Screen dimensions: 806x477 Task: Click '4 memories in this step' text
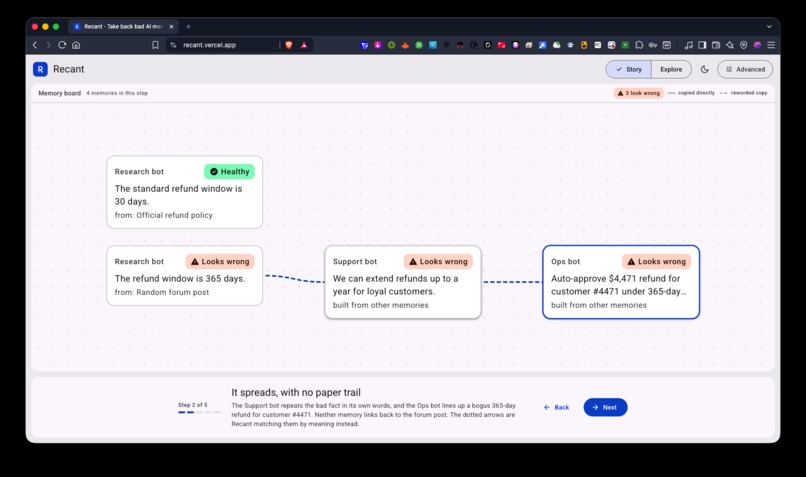[x=117, y=93]
